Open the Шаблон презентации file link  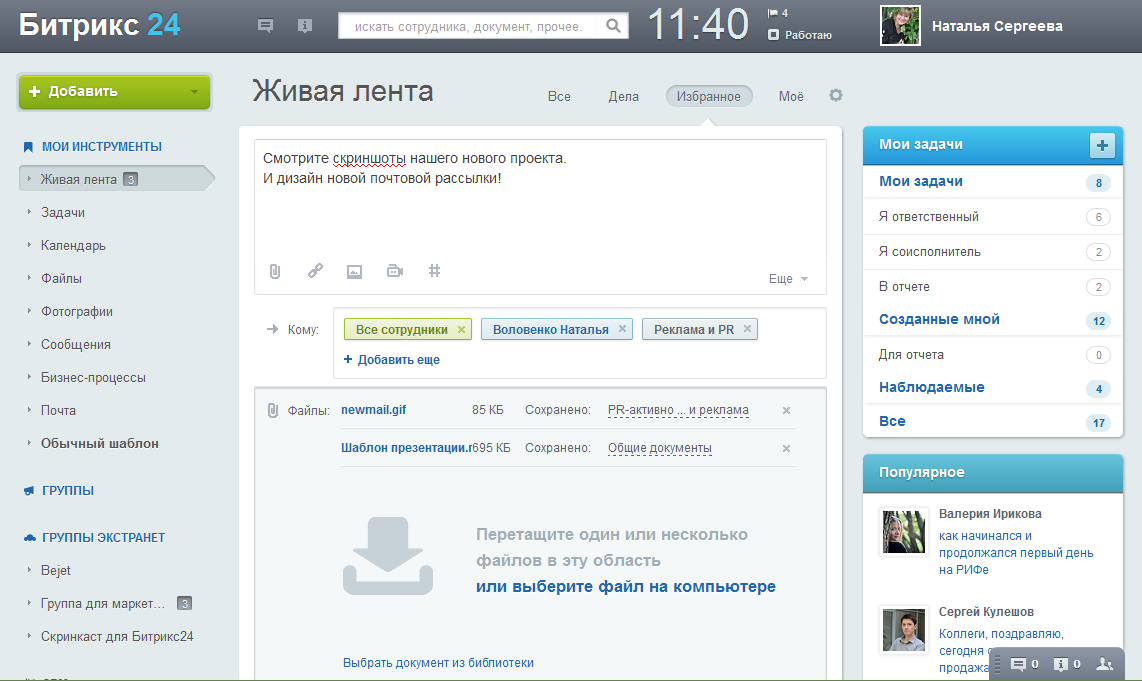[406, 448]
